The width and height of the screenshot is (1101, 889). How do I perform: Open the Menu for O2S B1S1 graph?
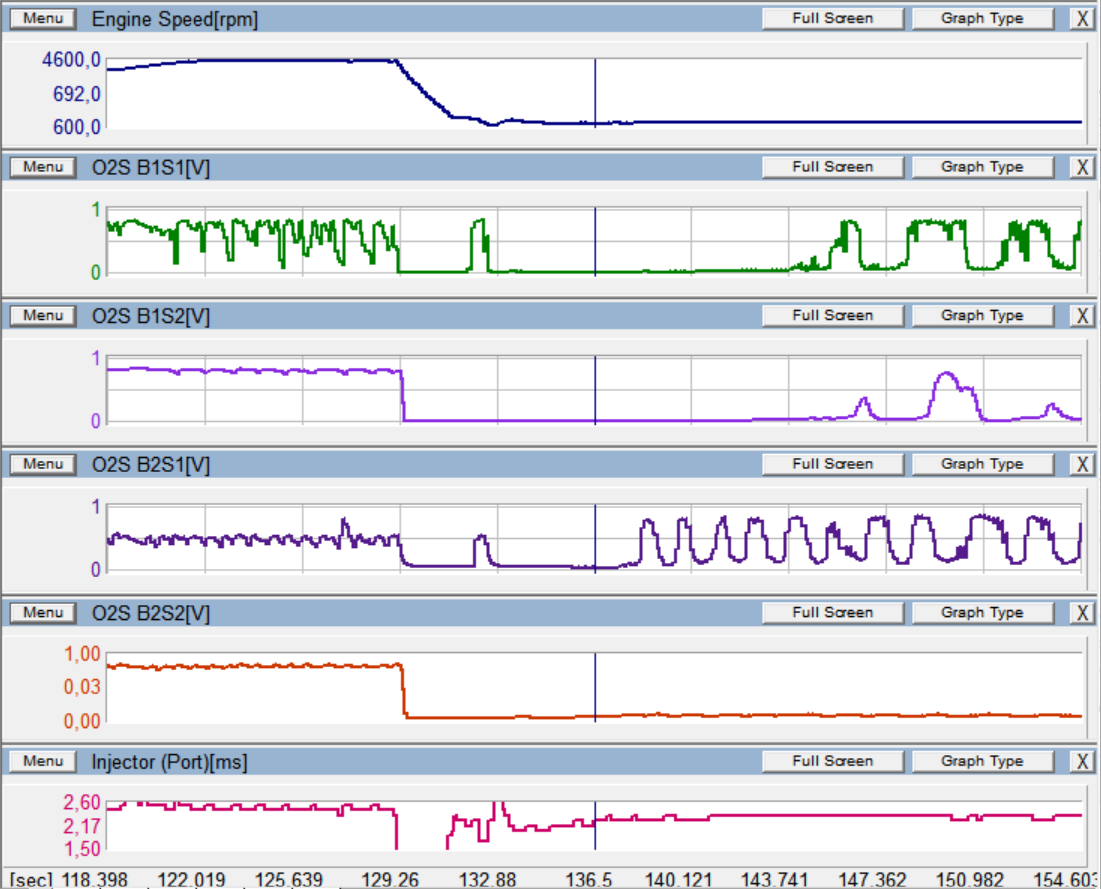point(42,167)
